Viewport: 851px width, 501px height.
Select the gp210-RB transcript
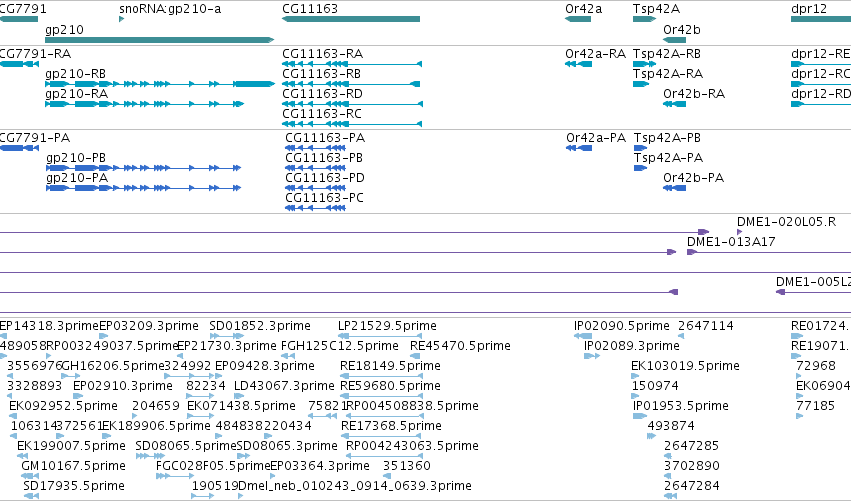point(160,84)
